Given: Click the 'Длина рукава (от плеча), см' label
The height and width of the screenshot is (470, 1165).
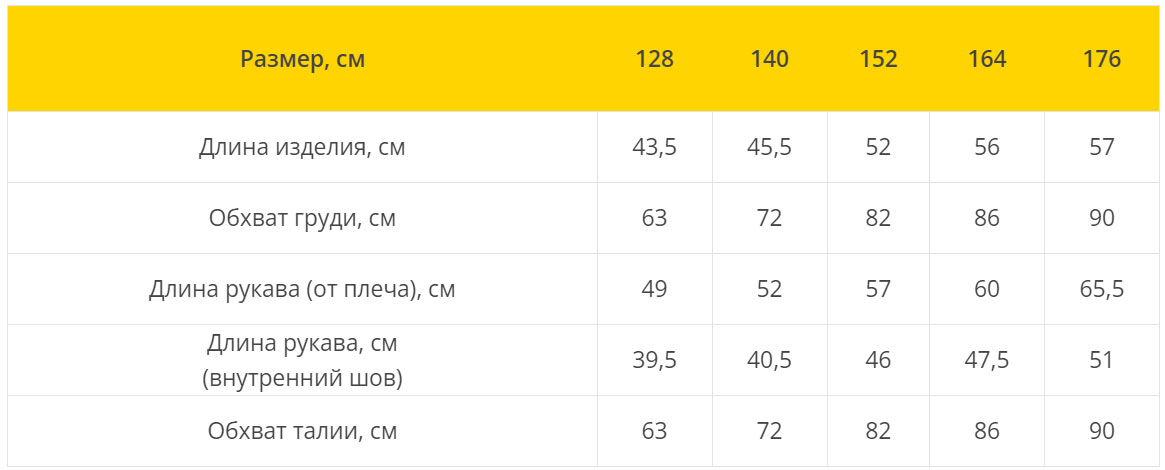Looking at the screenshot, I should (x=302, y=289).
